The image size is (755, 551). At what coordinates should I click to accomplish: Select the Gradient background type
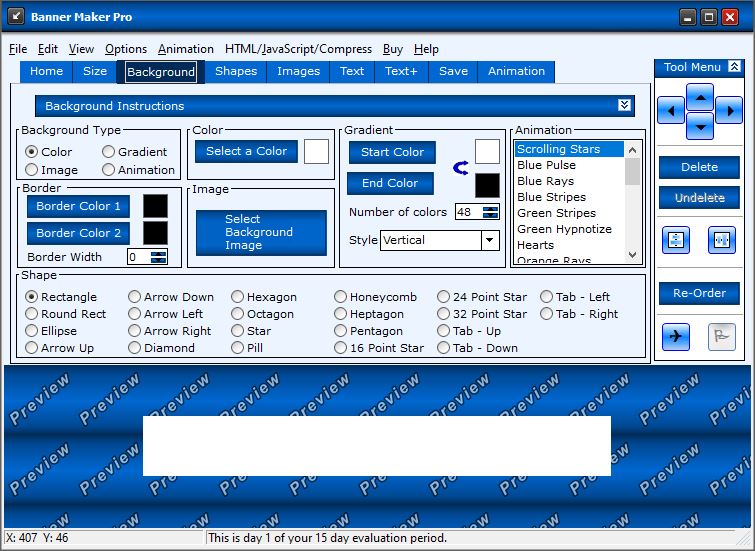tap(134, 152)
